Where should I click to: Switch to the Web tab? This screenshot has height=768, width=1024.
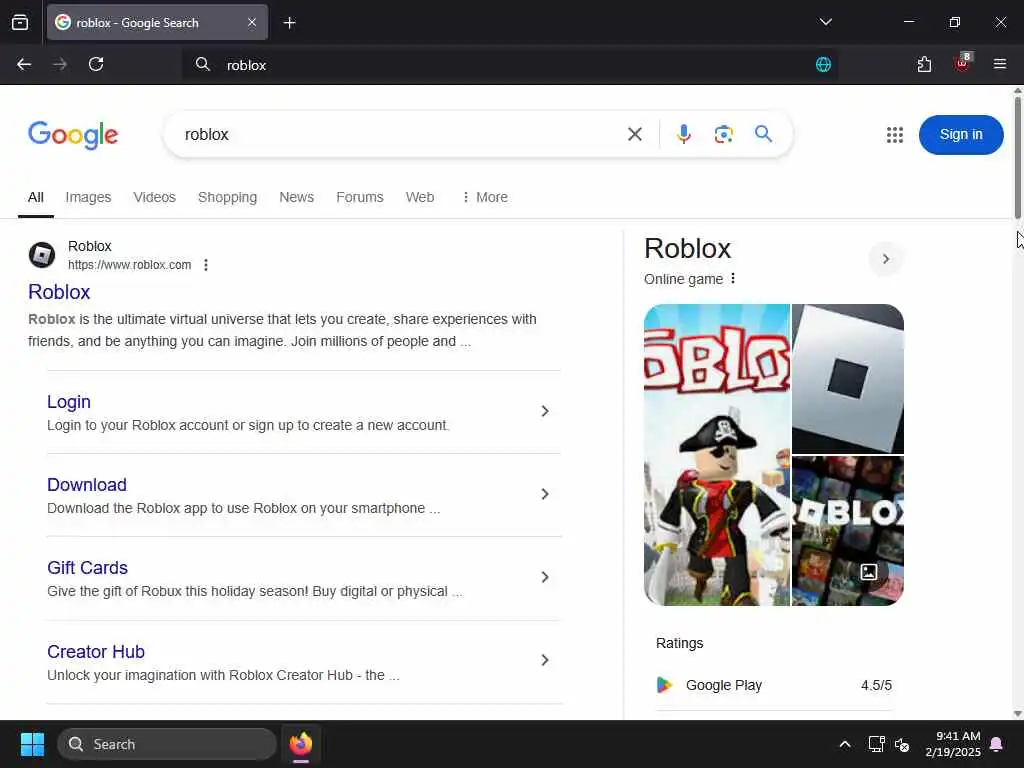[x=420, y=197]
